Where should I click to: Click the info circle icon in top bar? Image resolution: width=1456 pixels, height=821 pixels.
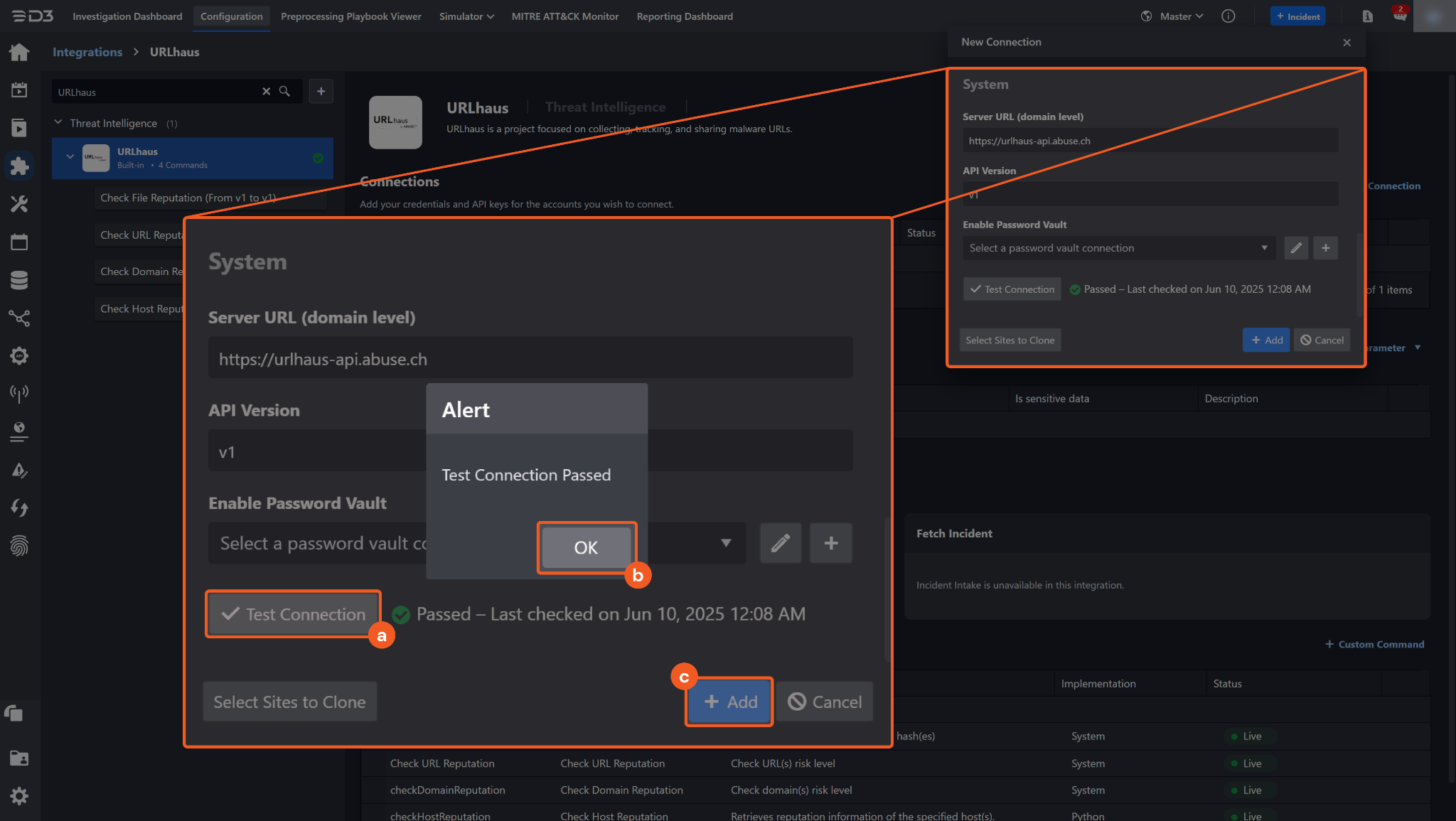point(1228,16)
